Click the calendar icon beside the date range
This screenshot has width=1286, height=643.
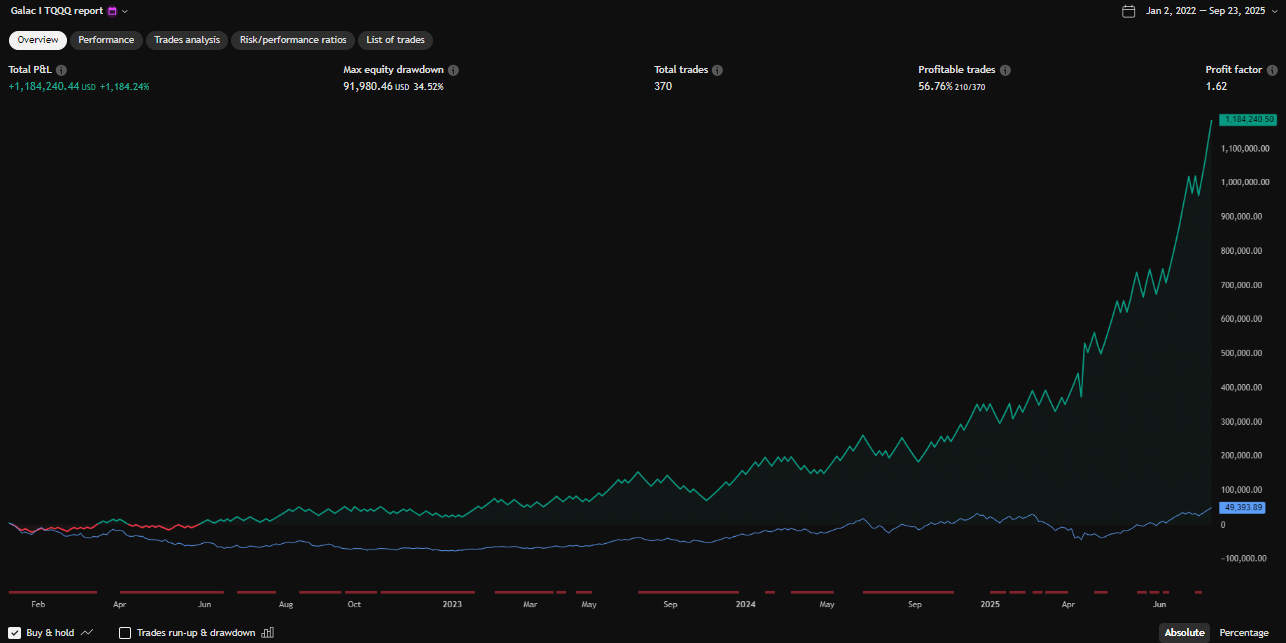tap(1129, 11)
